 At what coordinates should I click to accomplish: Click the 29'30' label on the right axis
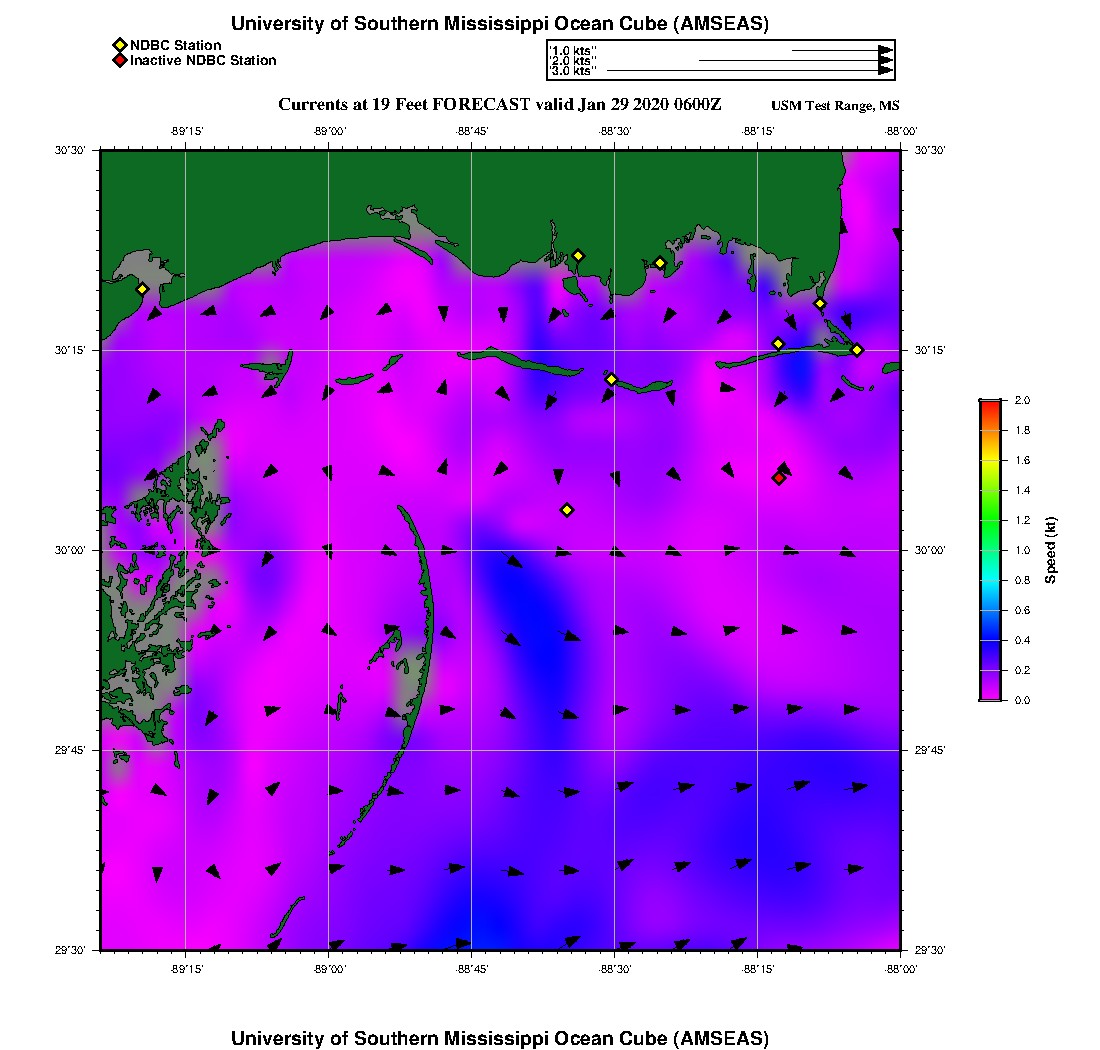pos(930,950)
